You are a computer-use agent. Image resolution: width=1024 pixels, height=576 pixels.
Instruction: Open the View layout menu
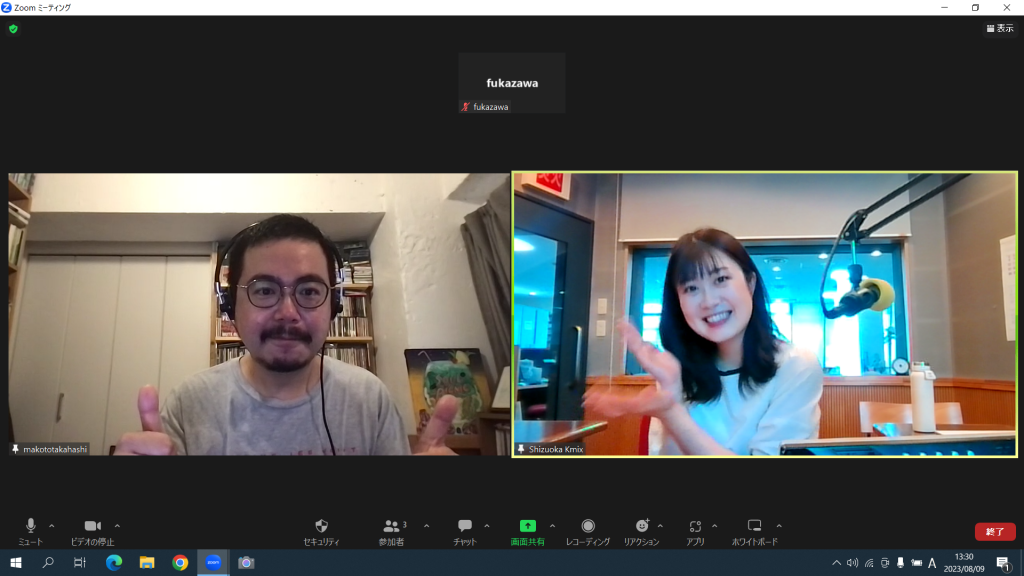tap(999, 28)
